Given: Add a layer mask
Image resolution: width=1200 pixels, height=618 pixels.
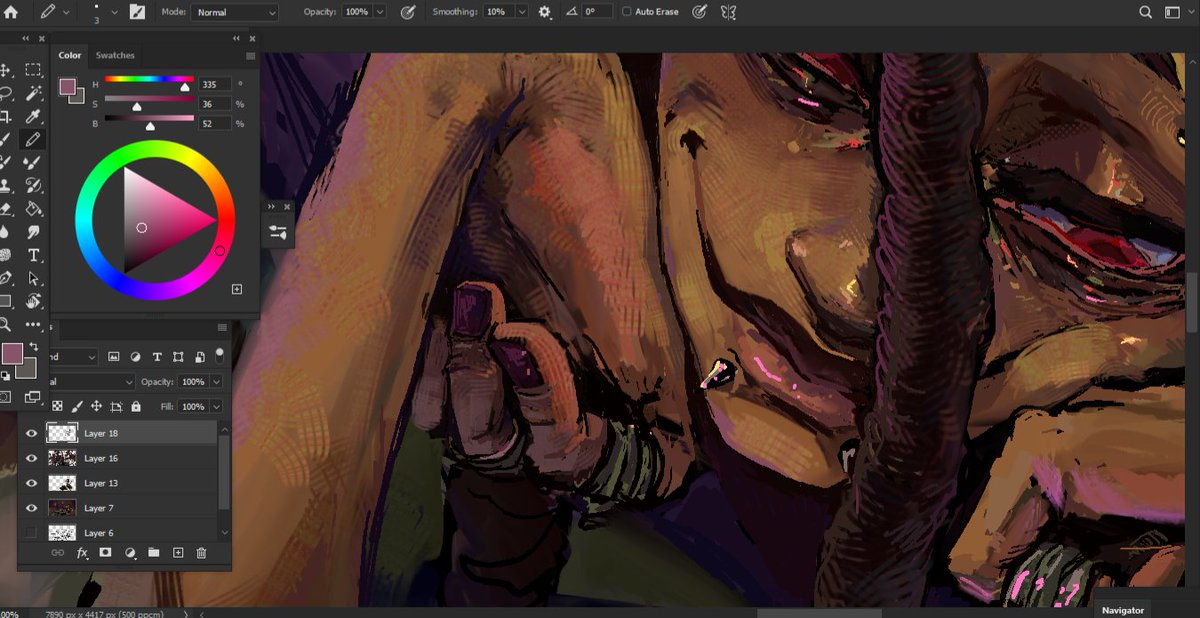Looking at the screenshot, I should tap(105, 552).
